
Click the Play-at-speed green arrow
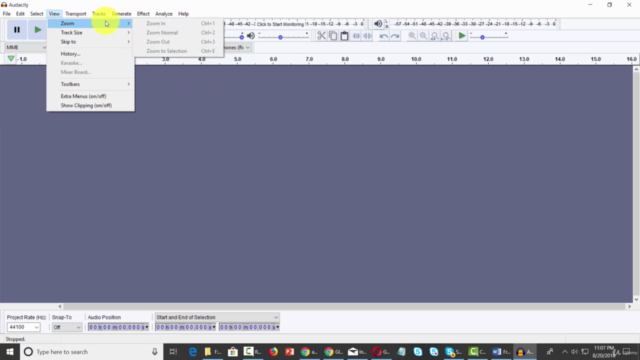click(462, 36)
